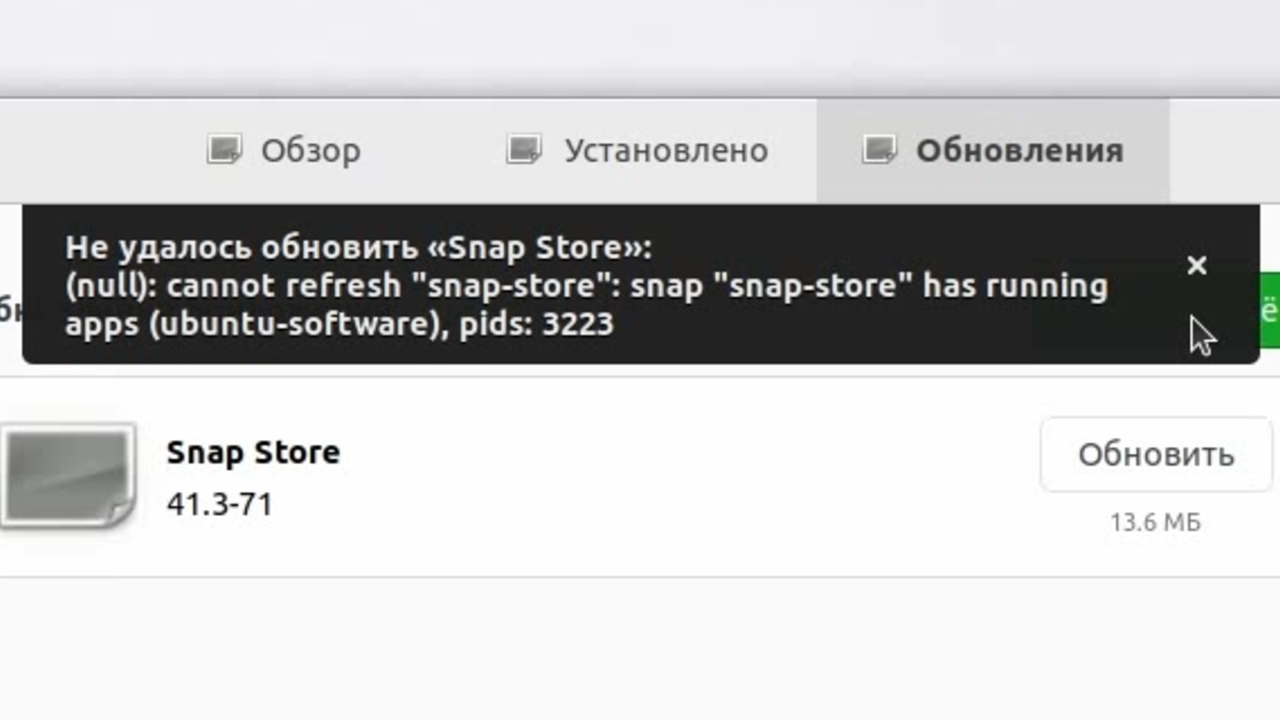Click the Обзор tab icon
Viewport: 1280px width, 720px height.
225,150
